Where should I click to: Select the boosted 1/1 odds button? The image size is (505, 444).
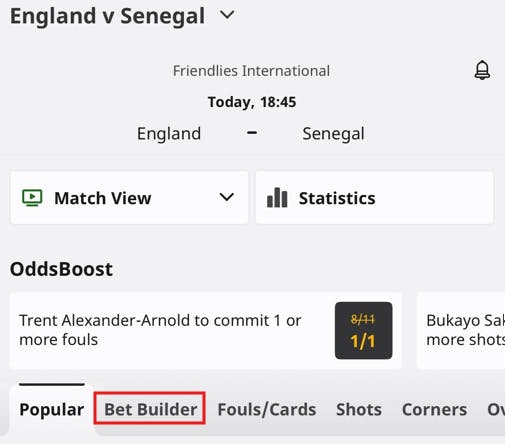pyautogui.click(x=363, y=330)
